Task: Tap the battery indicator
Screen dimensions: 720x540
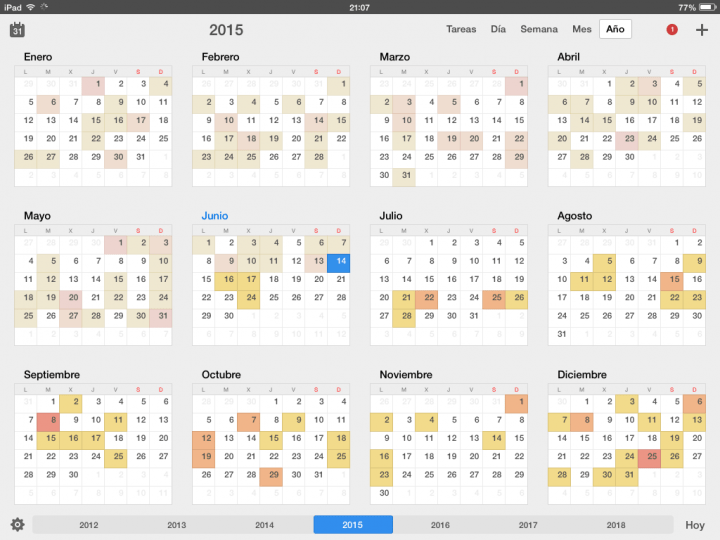Action: pos(707,7)
